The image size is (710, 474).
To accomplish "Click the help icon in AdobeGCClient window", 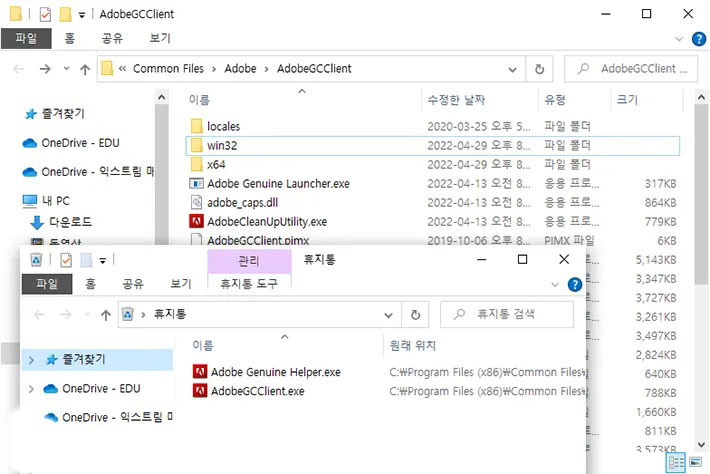I will [x=699, y=39].
